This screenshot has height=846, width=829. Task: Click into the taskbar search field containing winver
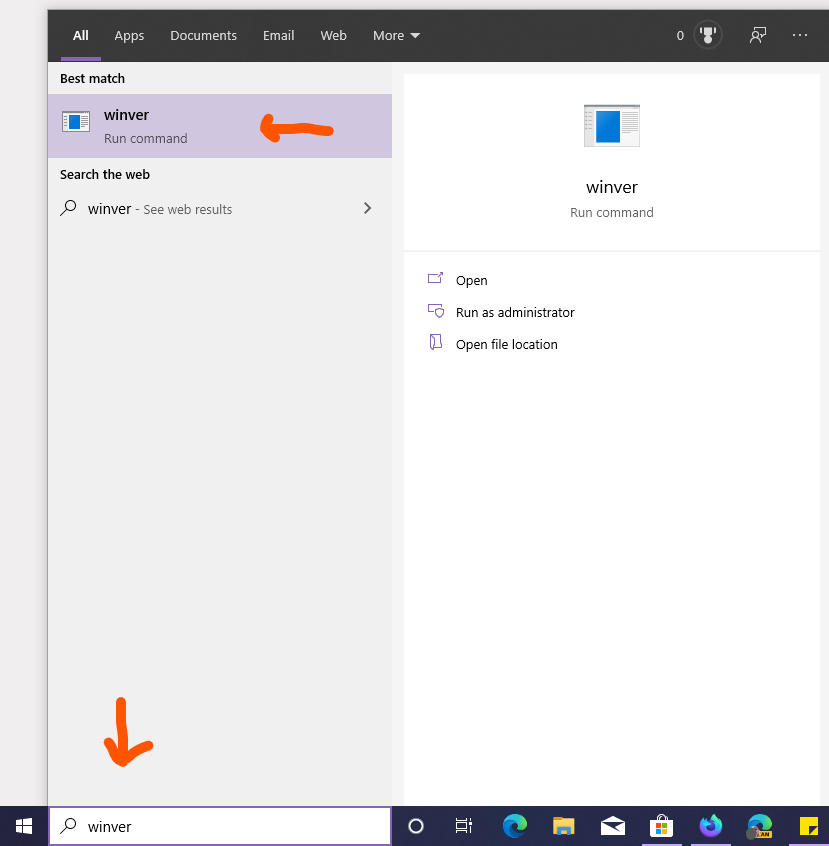(220, 826)
